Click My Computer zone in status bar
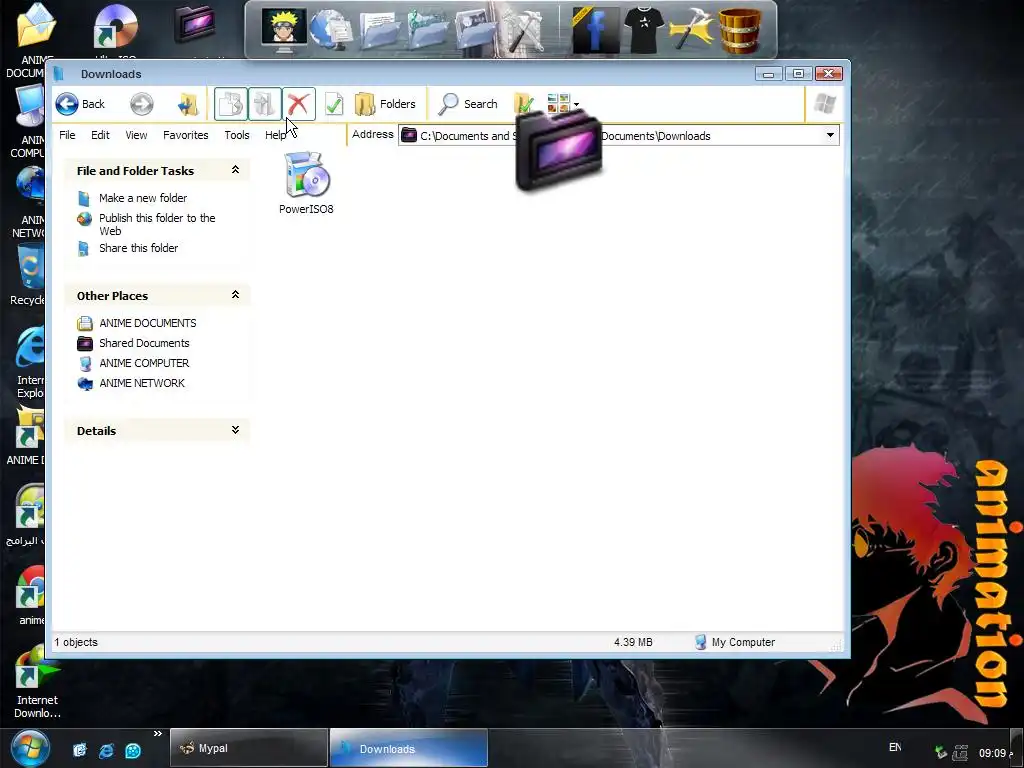This screenshot has width=1024, height=768. click(735, 642)
